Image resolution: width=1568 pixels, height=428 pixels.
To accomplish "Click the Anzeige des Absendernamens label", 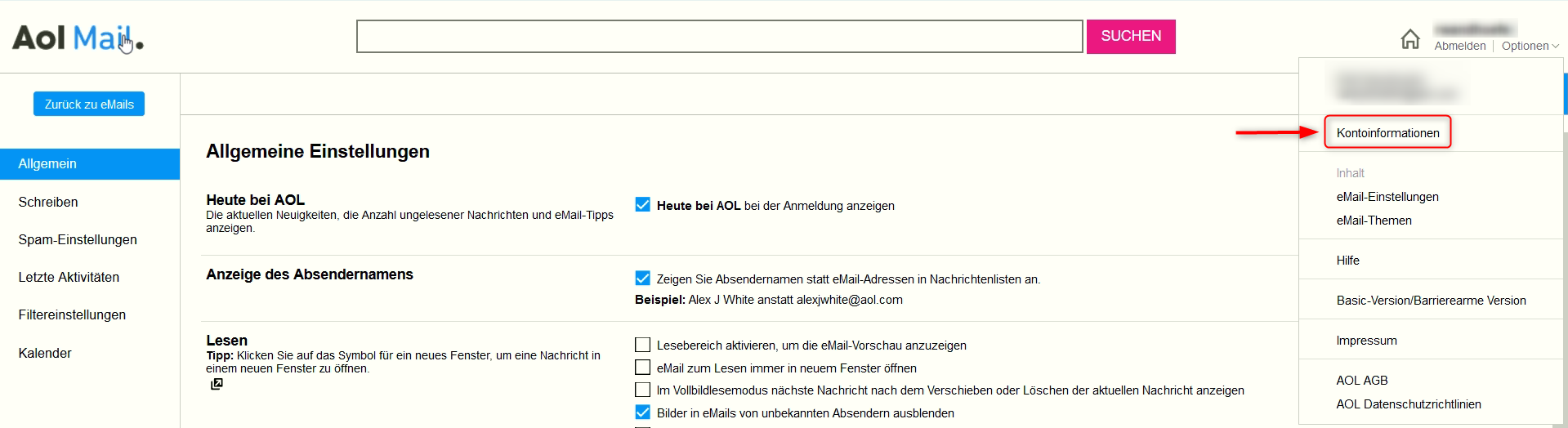I will [310, 274].
